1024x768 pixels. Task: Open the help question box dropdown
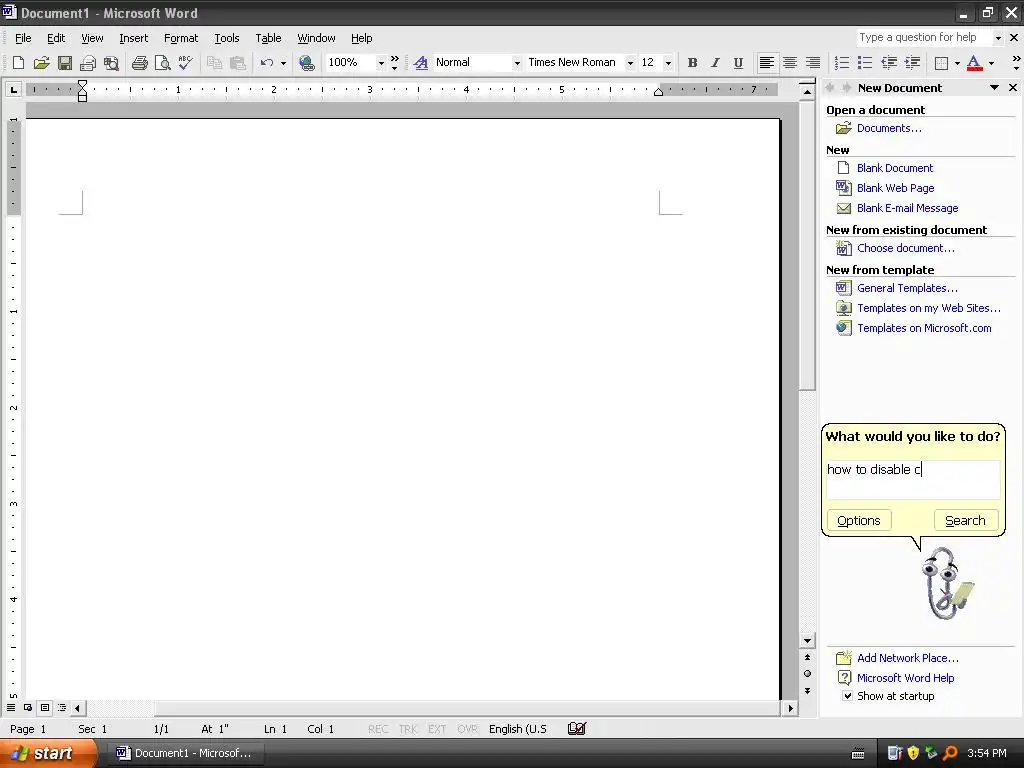click(998, 38)
